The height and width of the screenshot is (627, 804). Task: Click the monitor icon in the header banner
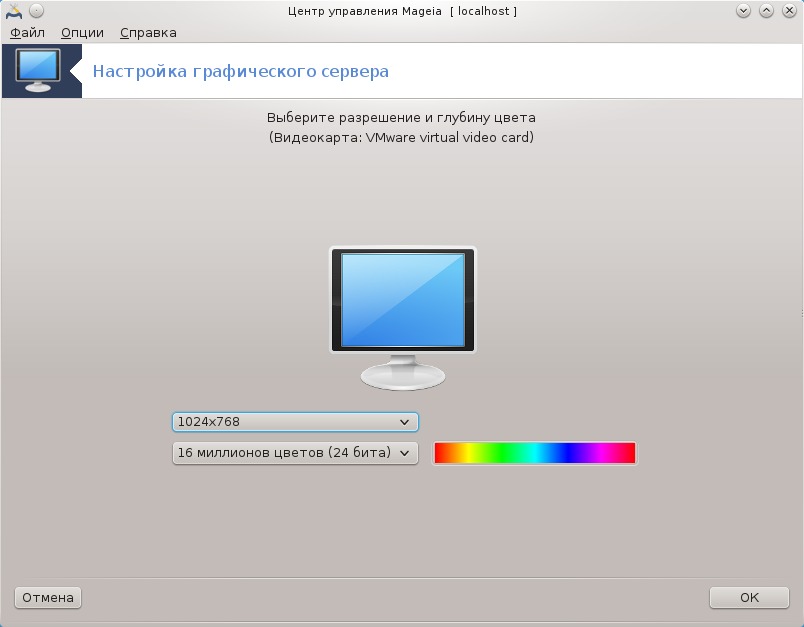point(38,70)
